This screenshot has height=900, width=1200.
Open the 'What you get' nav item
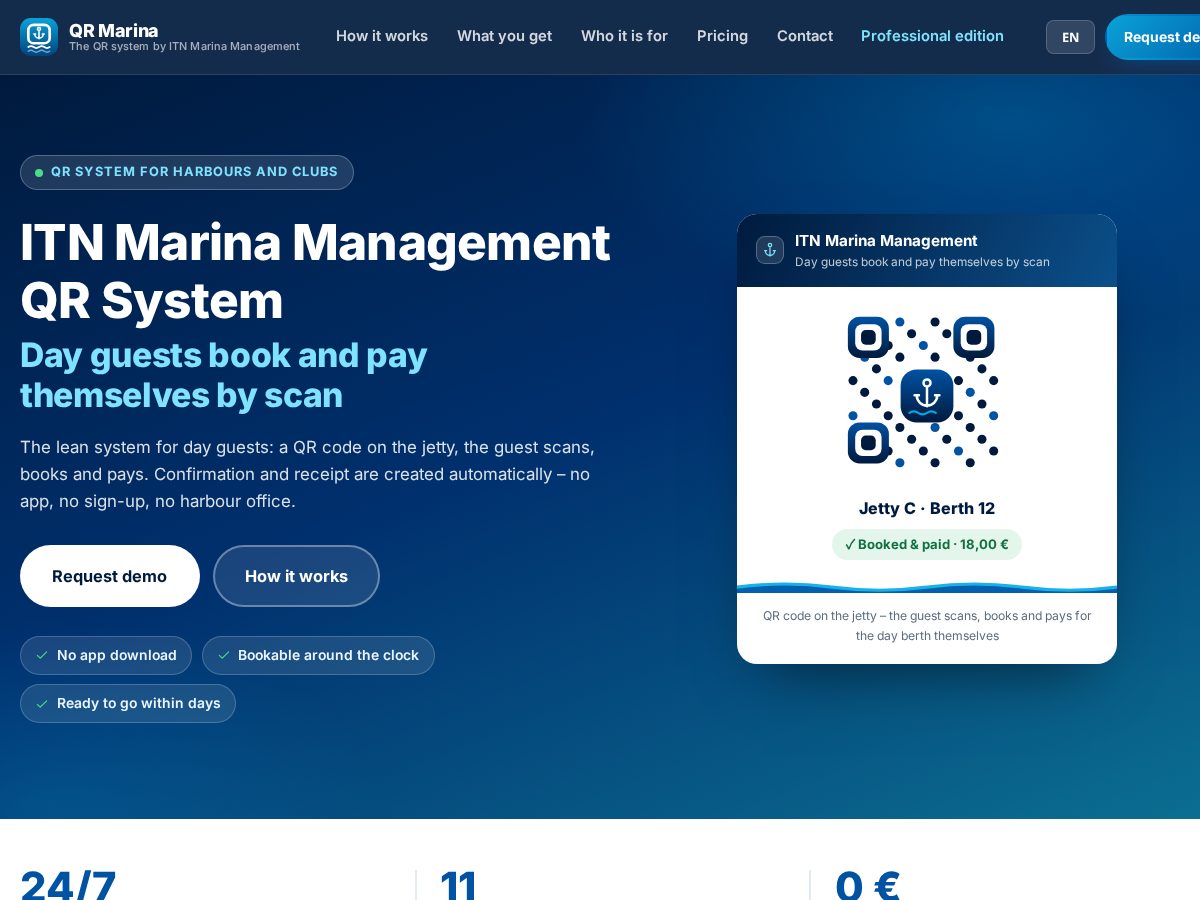click(504, 36)
